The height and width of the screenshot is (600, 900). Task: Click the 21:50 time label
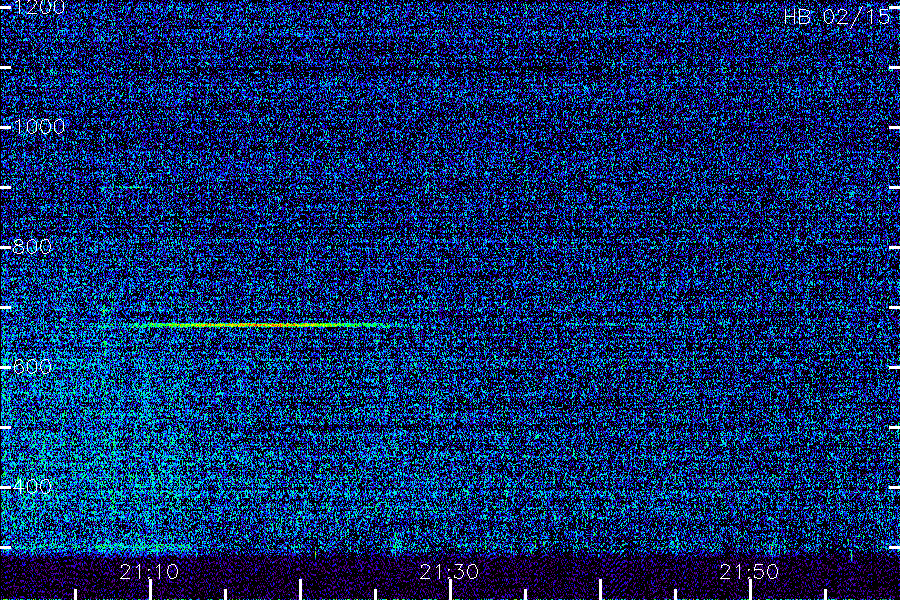tap(749, 572)
